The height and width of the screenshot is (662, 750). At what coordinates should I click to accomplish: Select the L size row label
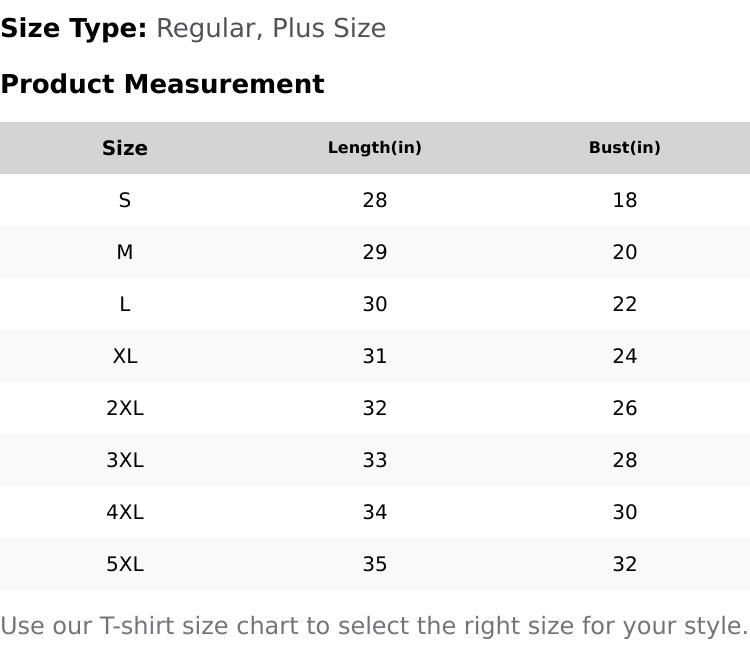click(125, 304)
